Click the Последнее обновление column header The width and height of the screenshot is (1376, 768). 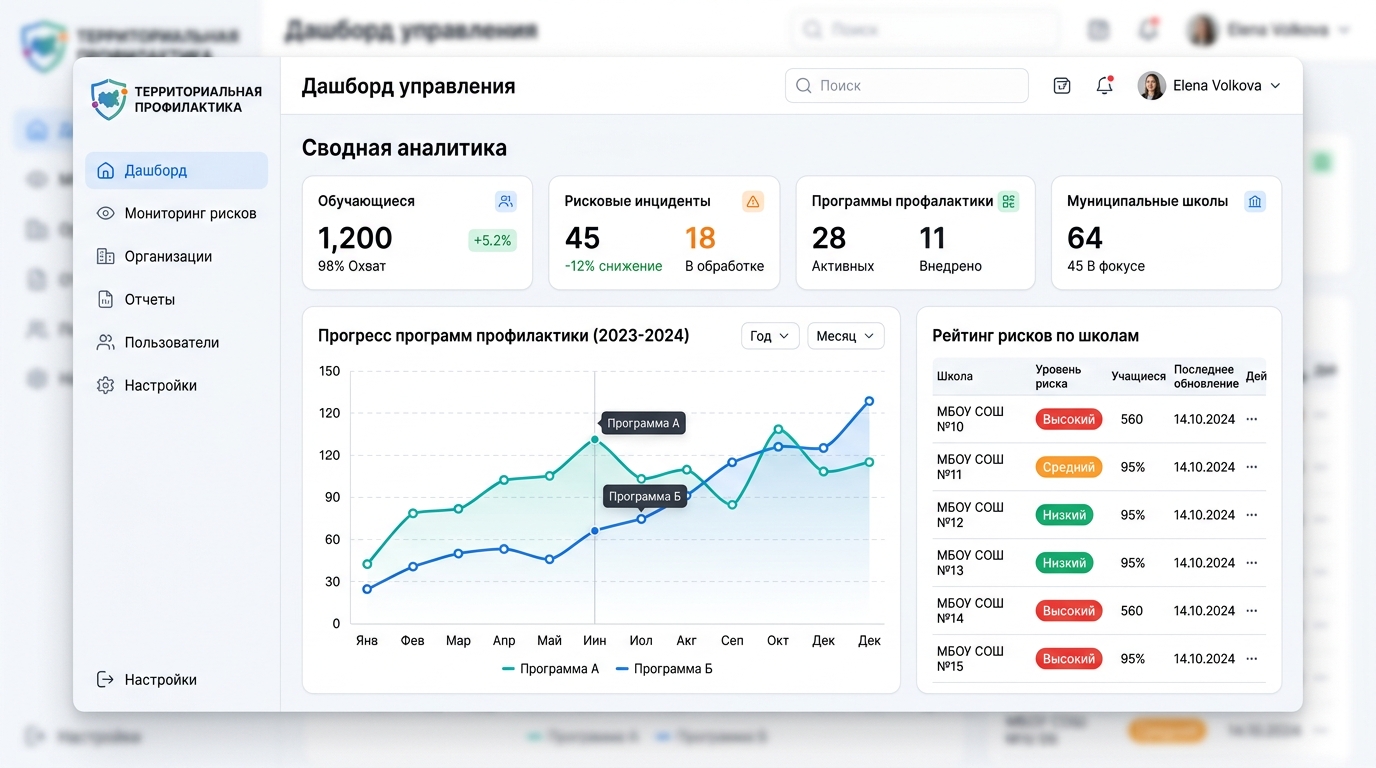(1206, 376)
